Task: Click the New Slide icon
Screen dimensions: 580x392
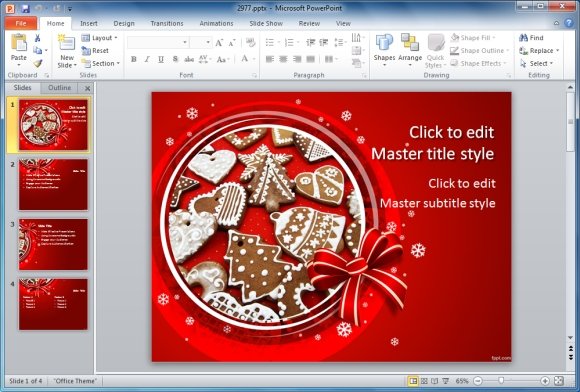Action: pyautogui.click(x=67, y=43)
